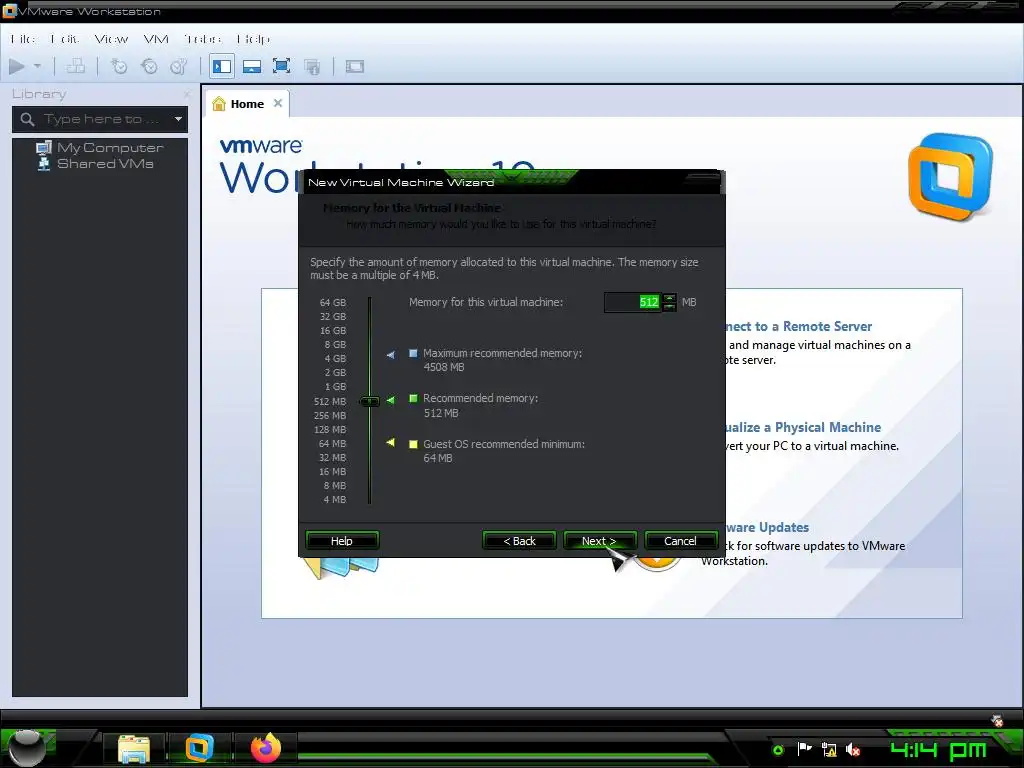
Task: Click the yellow Guest OS minimum marker arrow
Action: (391, 443)
